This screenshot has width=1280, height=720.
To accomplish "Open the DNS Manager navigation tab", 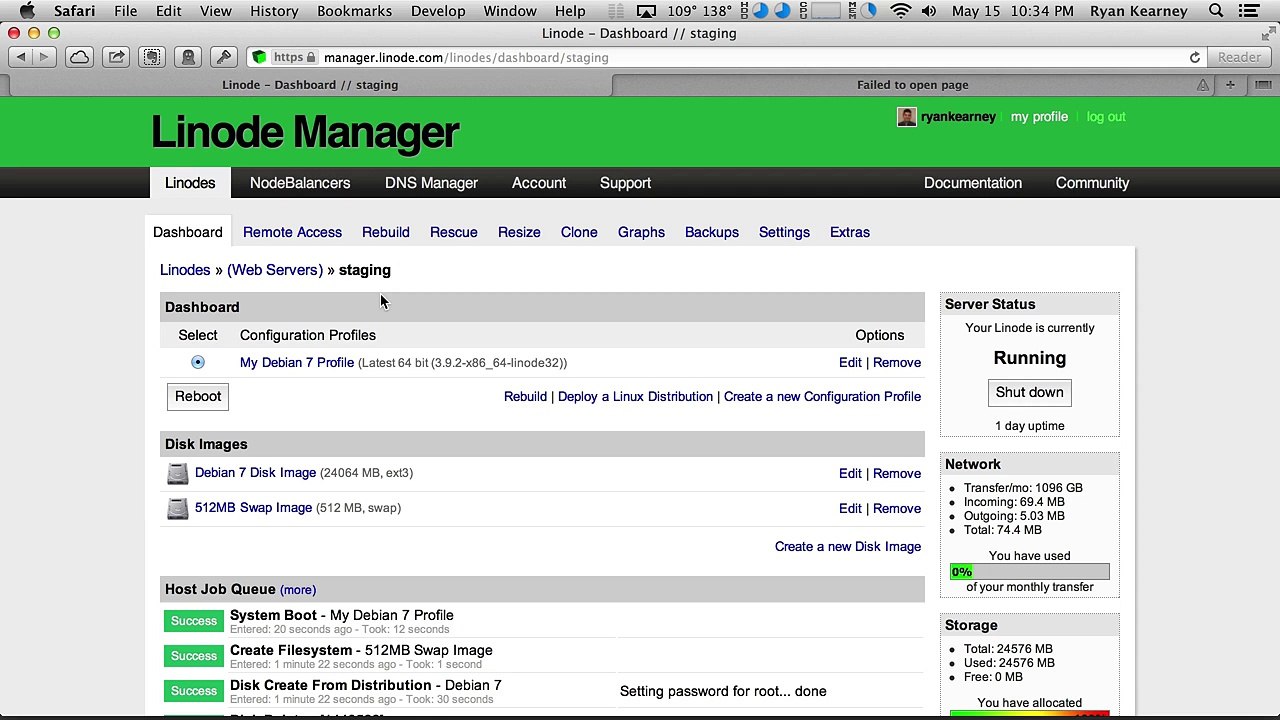I will [x=431, y=183].
